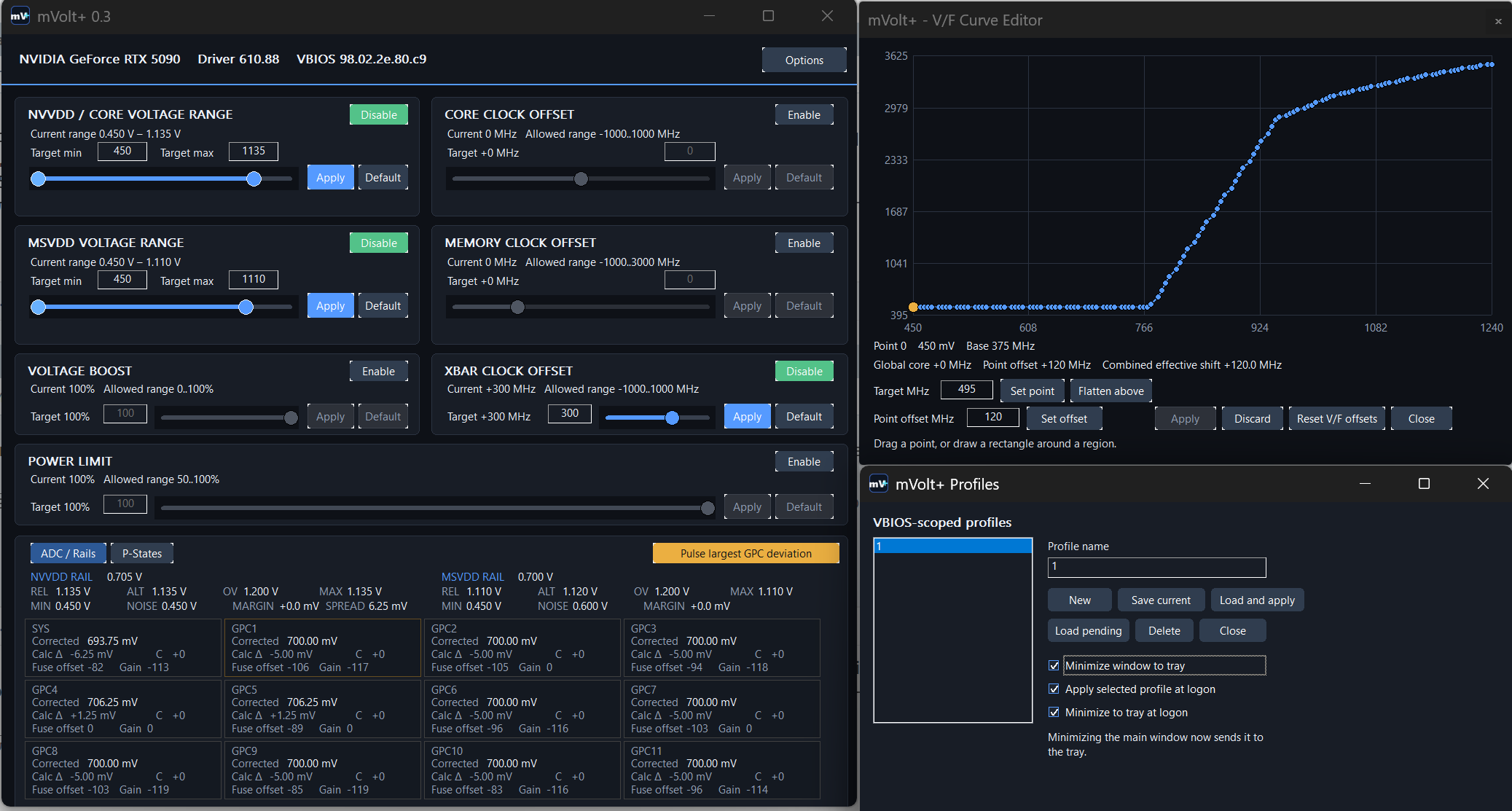Close the V/F Curve Editor with its X

(x=1498, y=21)
